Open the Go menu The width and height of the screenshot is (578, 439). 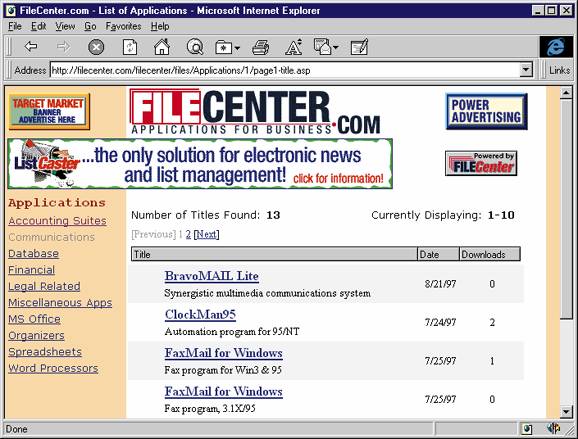(90, 27)
